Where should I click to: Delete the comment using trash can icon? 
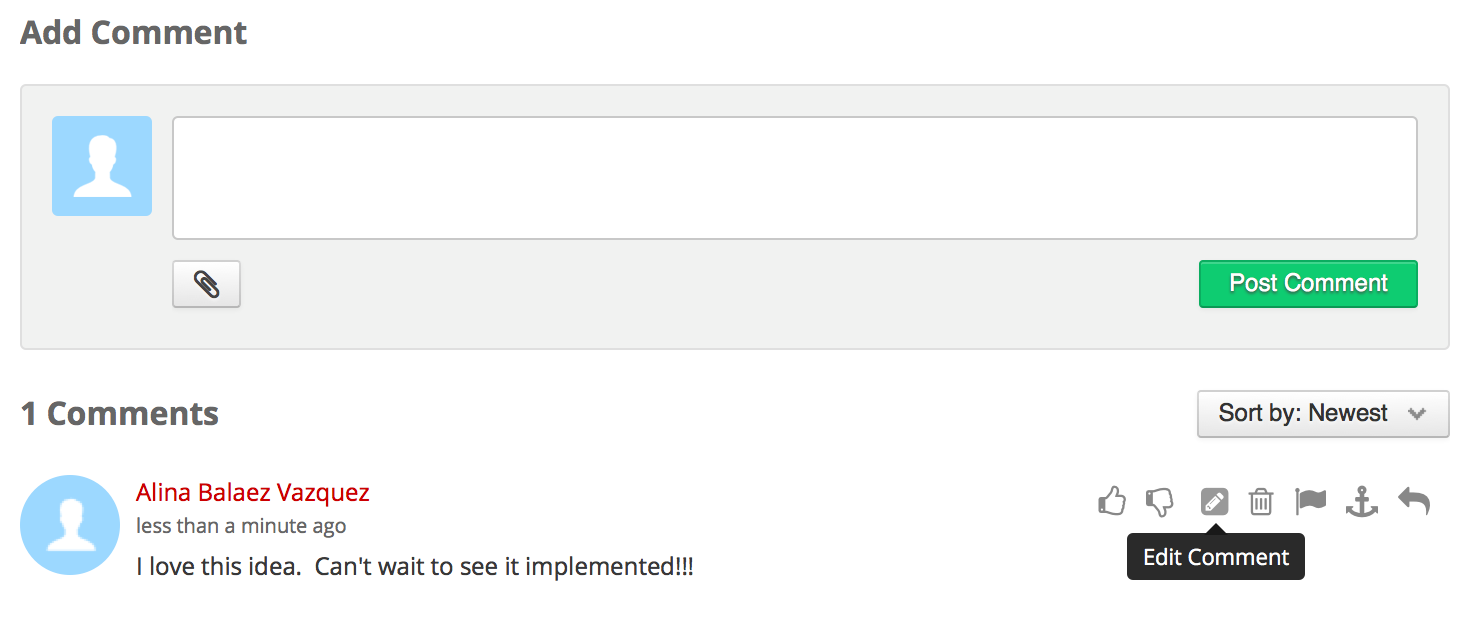click(1261, 501)
